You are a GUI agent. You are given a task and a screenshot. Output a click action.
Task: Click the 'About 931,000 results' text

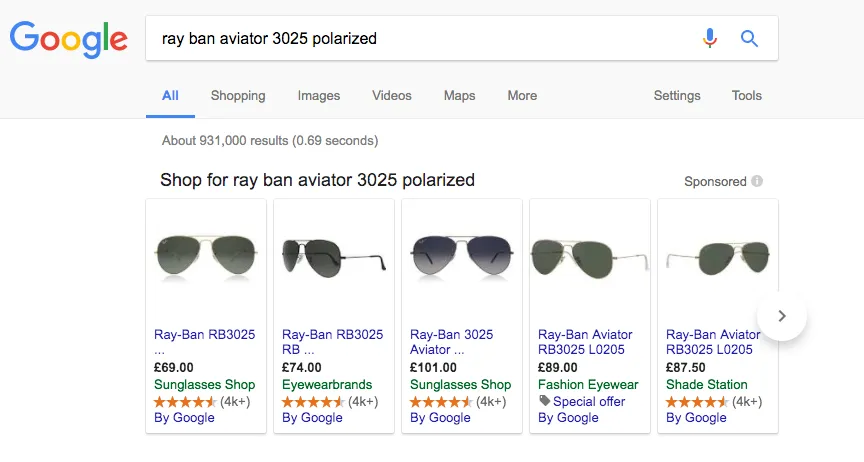270,141
